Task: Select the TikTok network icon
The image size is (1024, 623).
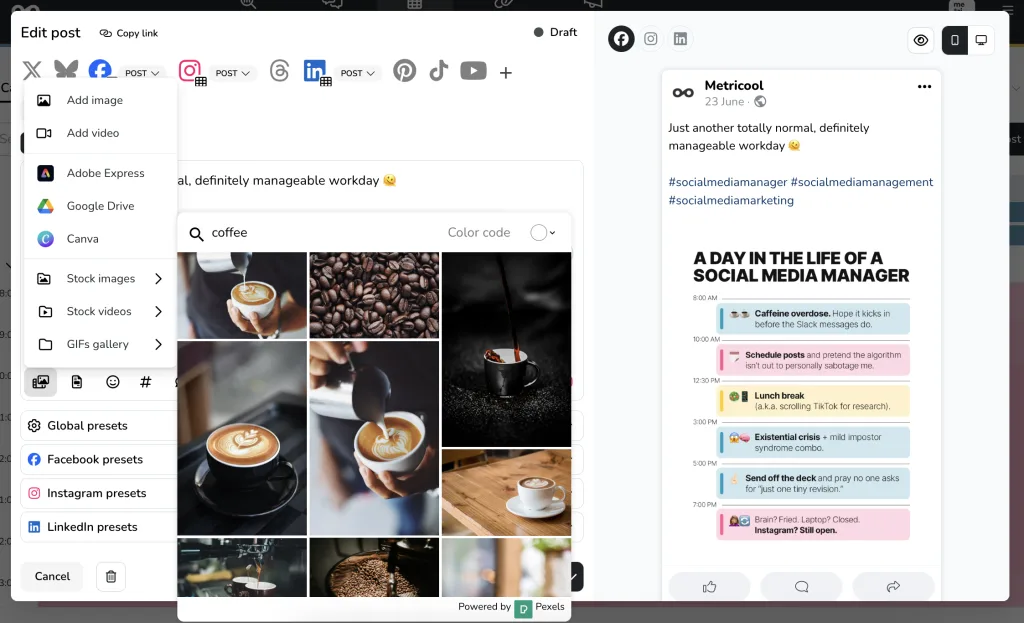Action: coord(438,71)
